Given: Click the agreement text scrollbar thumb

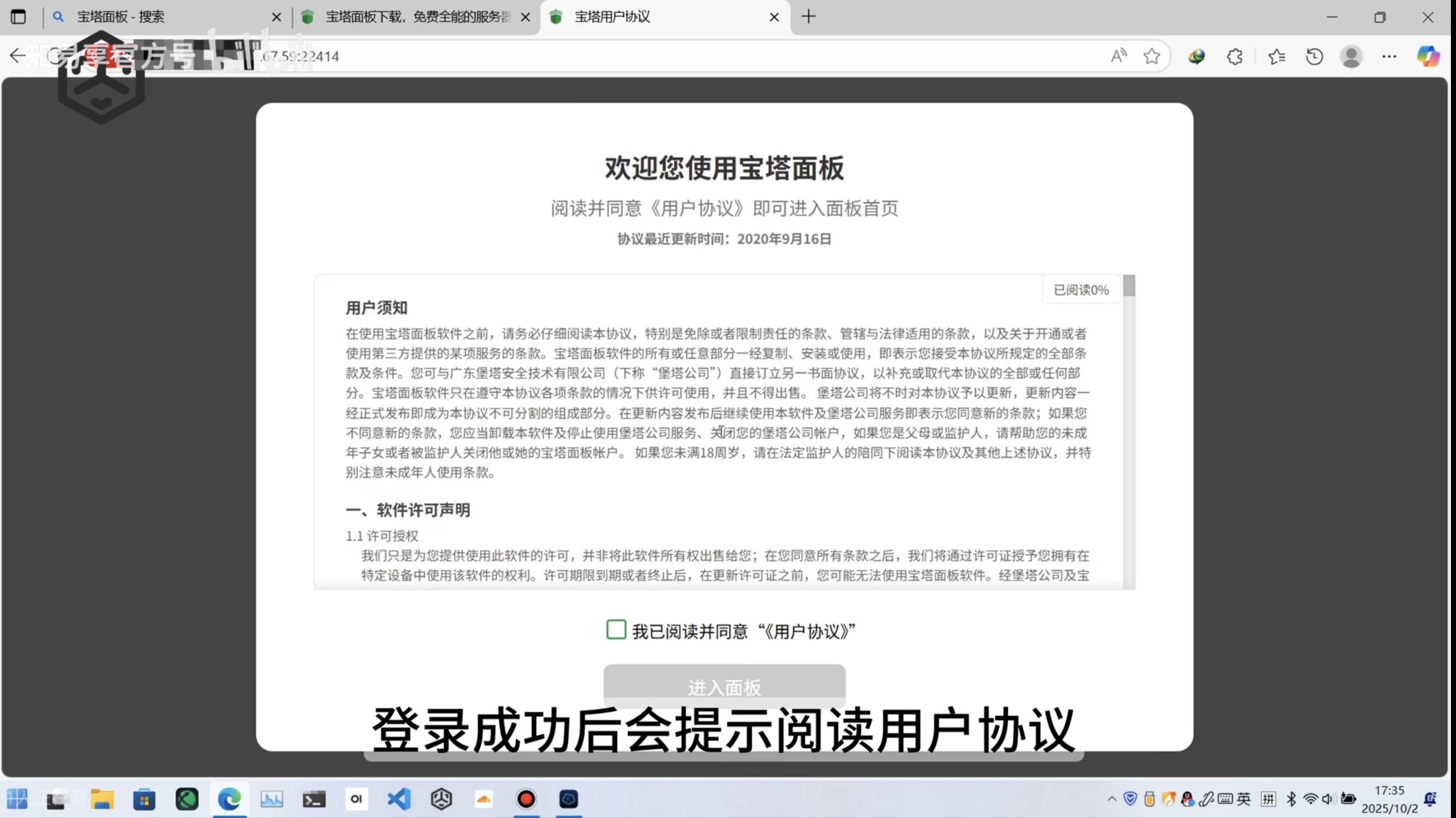Looking at the screenshot, I should click(1129, 286).
